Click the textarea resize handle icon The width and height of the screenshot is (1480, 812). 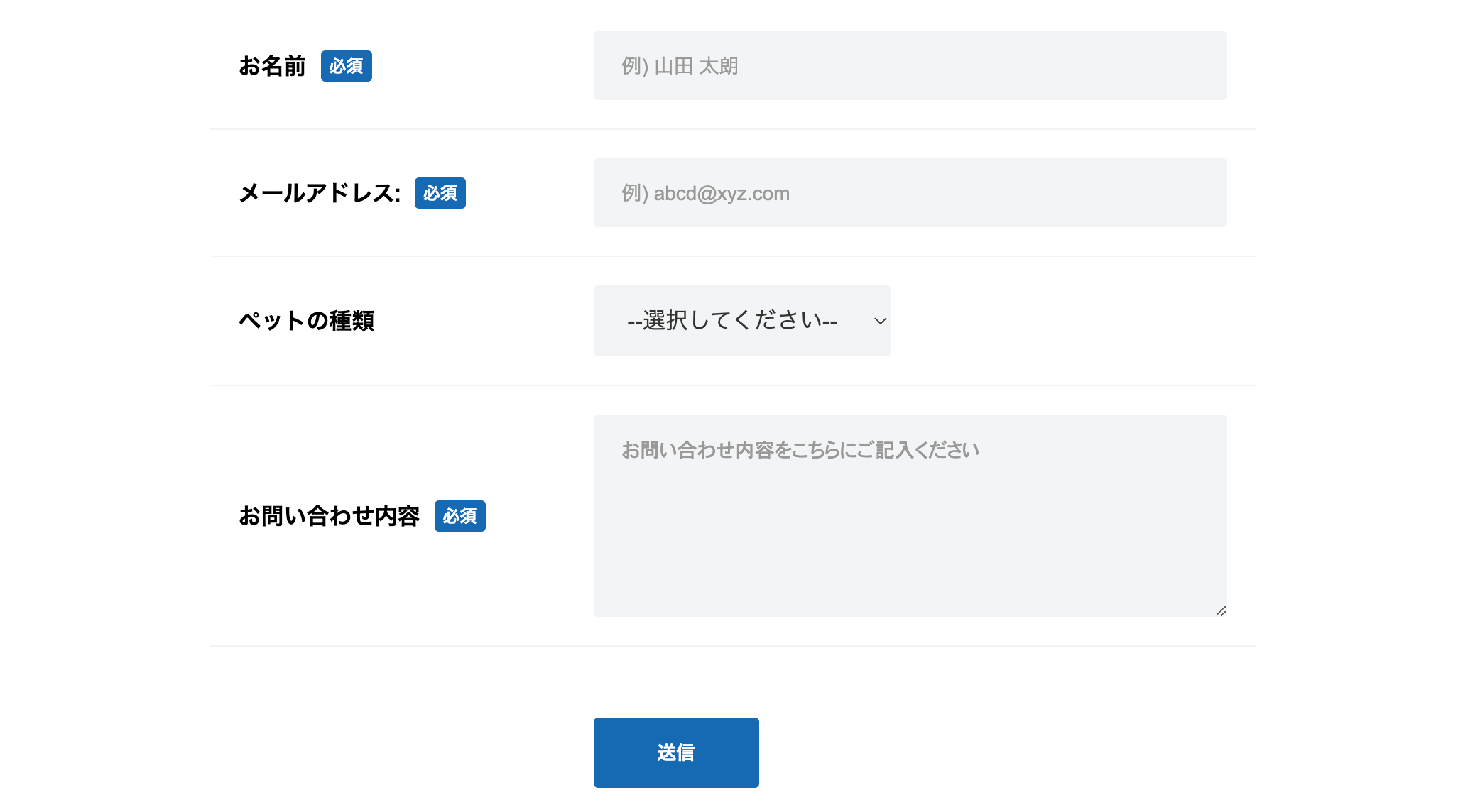point(1221,611)
